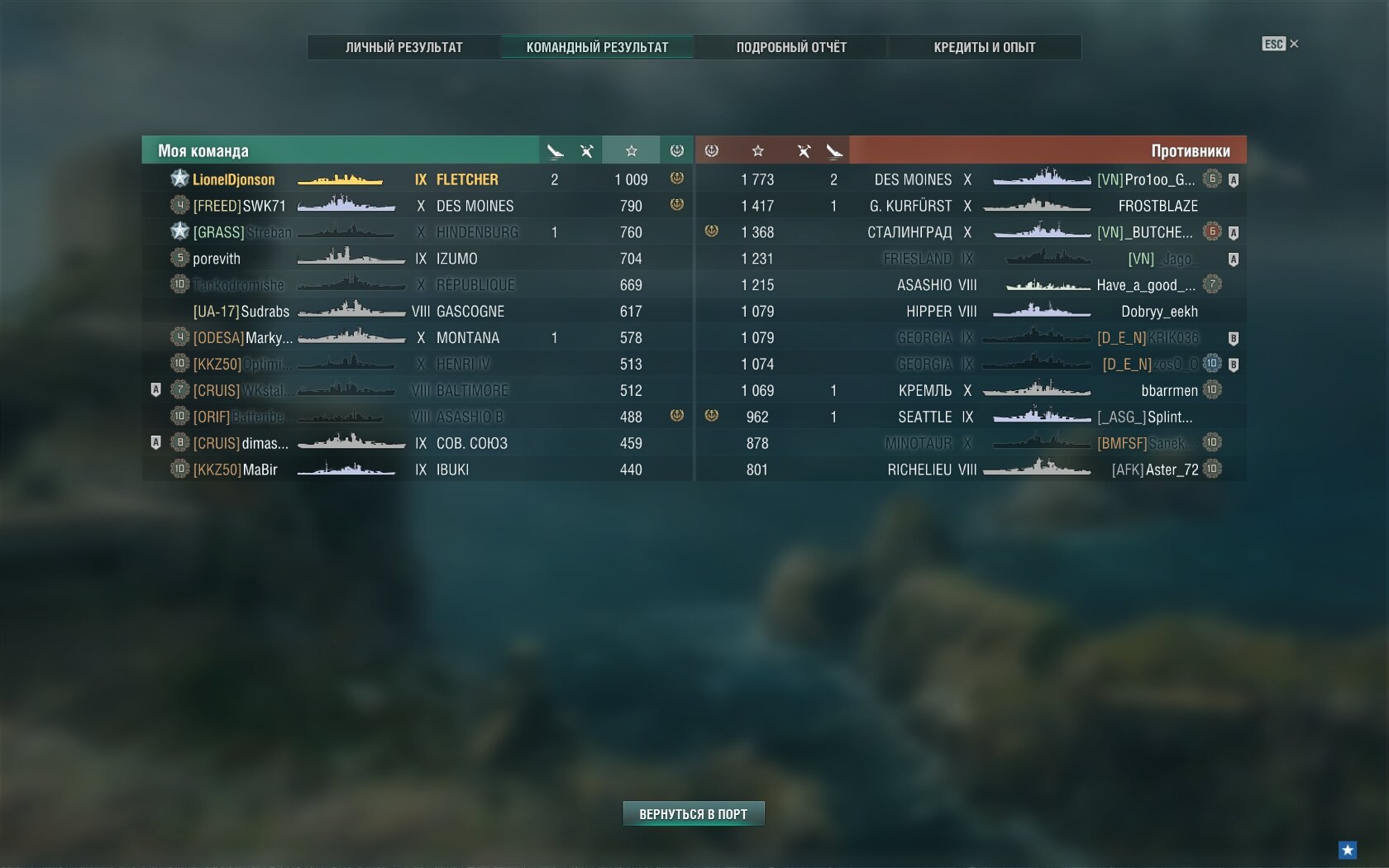Open the Кредиты и опыт tab

985,47
